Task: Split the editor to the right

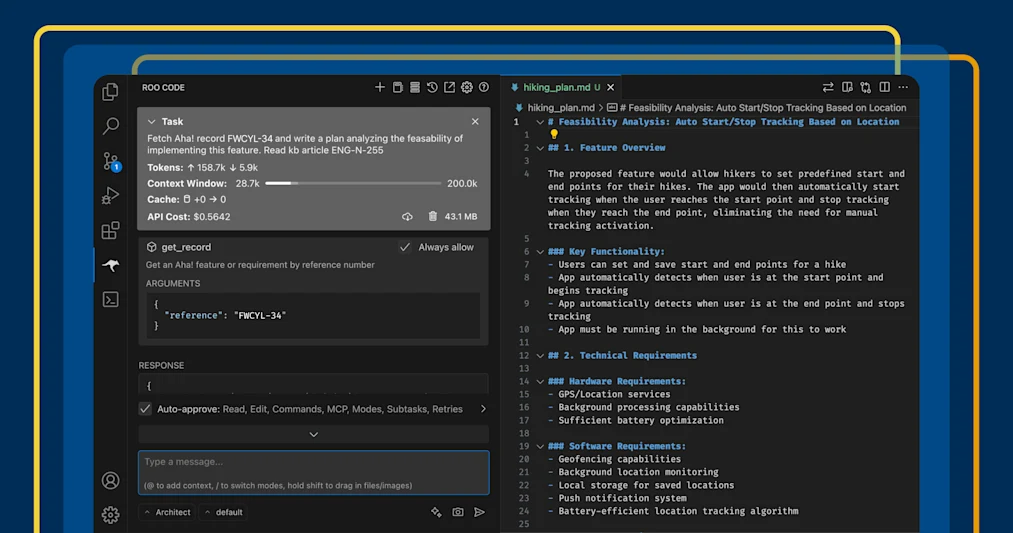Action: pyautogui.click(x=884, y=87)
